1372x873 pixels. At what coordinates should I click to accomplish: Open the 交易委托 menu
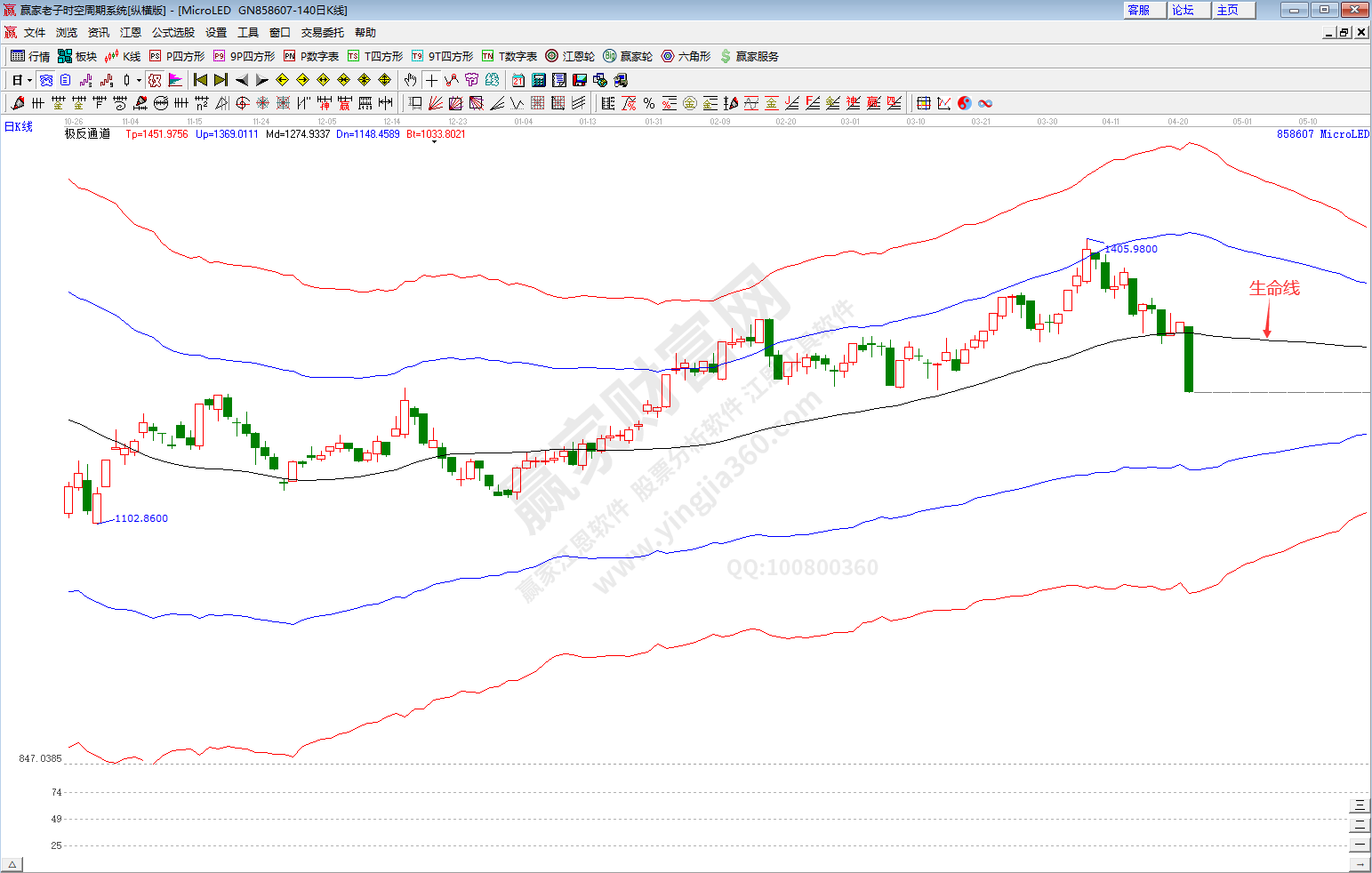(322, 33)
